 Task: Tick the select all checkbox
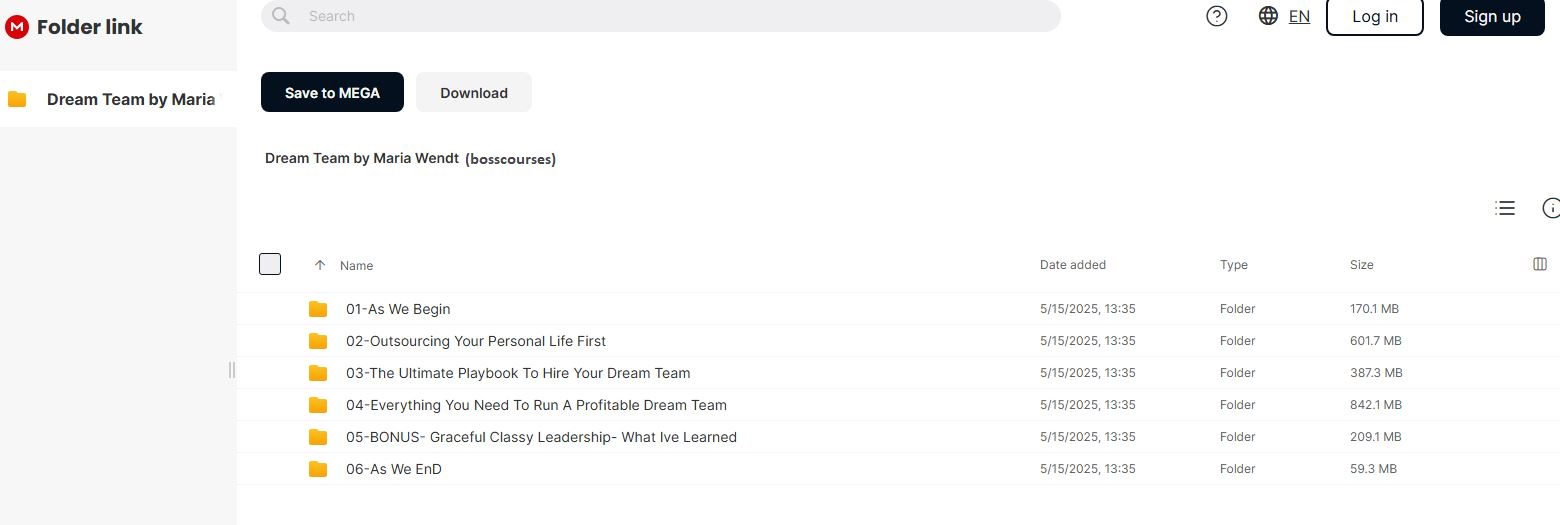click(270, 264)
